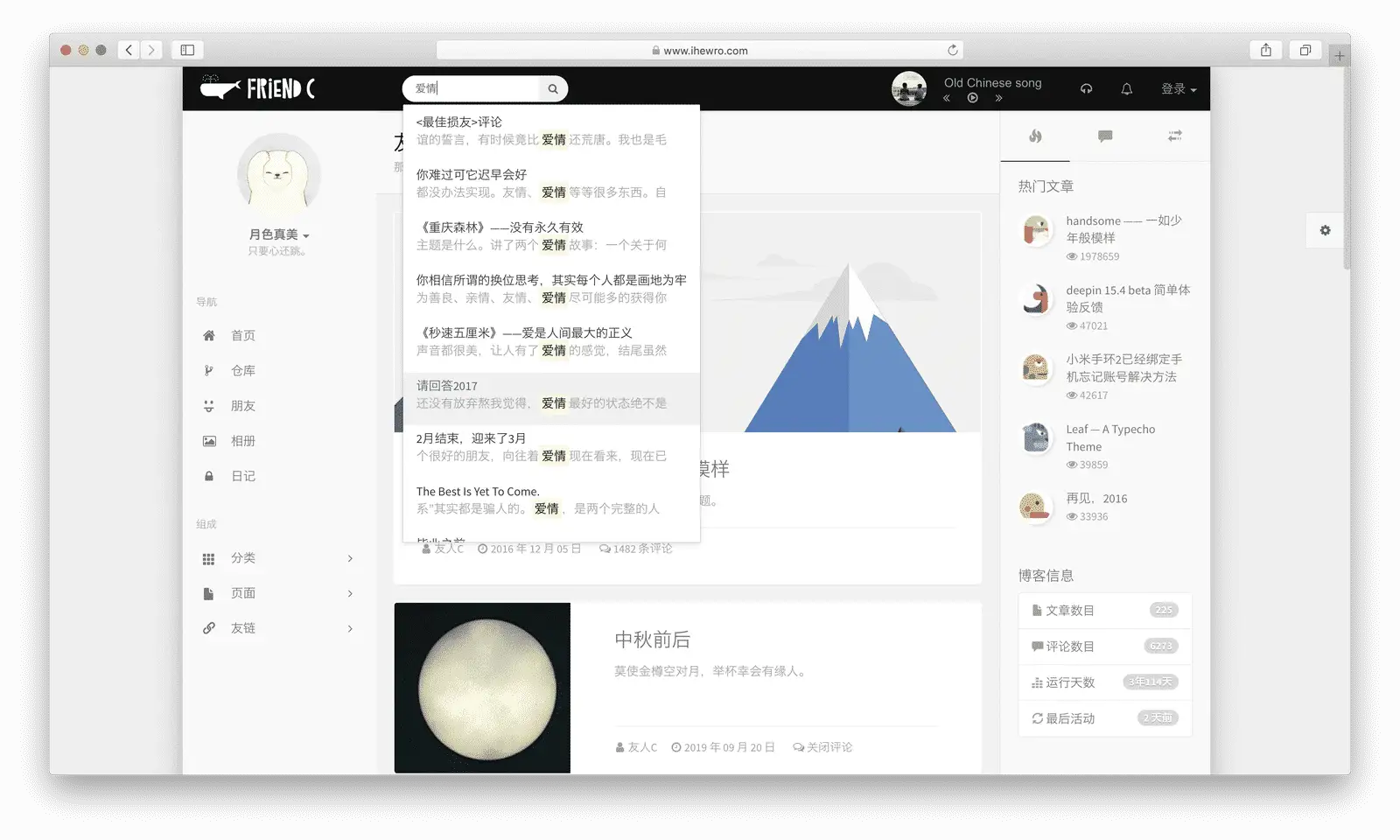Image resolution: width=1400 pixels, height=840 pixels.
Task: Expand the 分类 categories section
Action: pos(279,558)
